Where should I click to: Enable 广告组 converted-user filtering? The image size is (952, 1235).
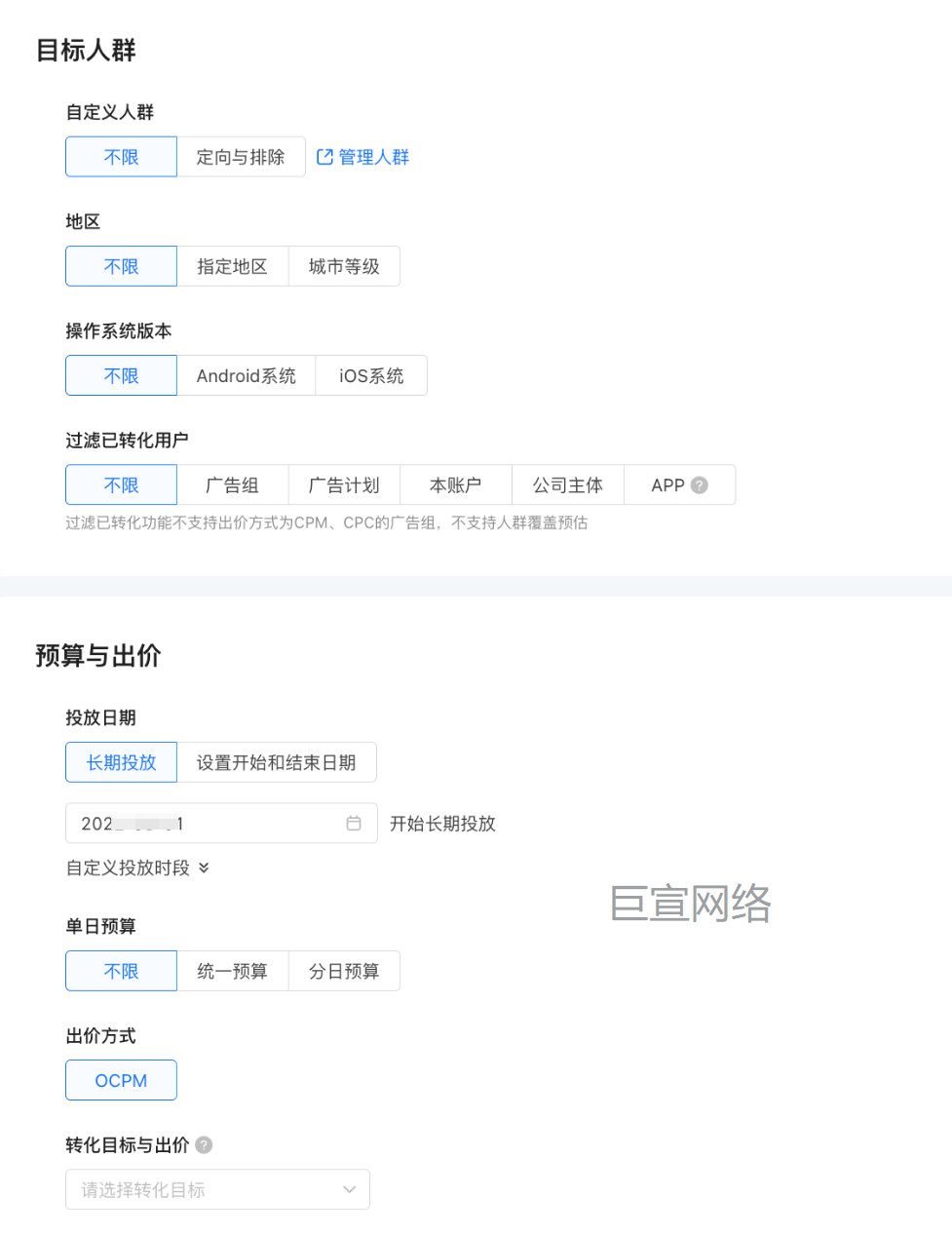click(x=233, y=484)
